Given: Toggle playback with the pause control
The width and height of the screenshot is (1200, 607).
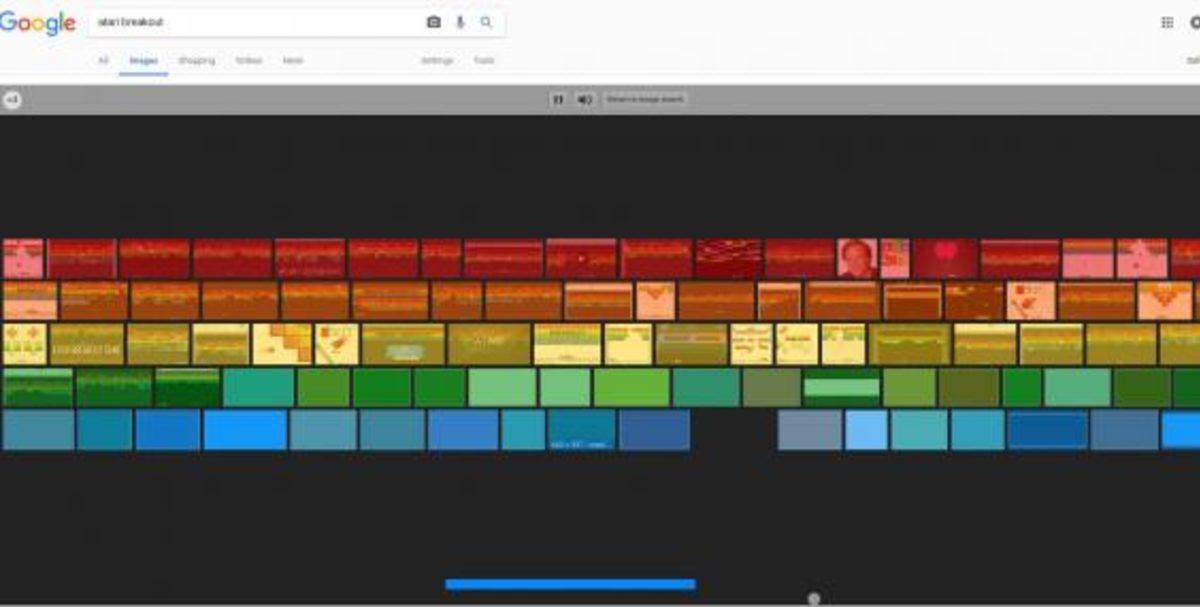Looking at the screenshot, I should coord(556,99).
